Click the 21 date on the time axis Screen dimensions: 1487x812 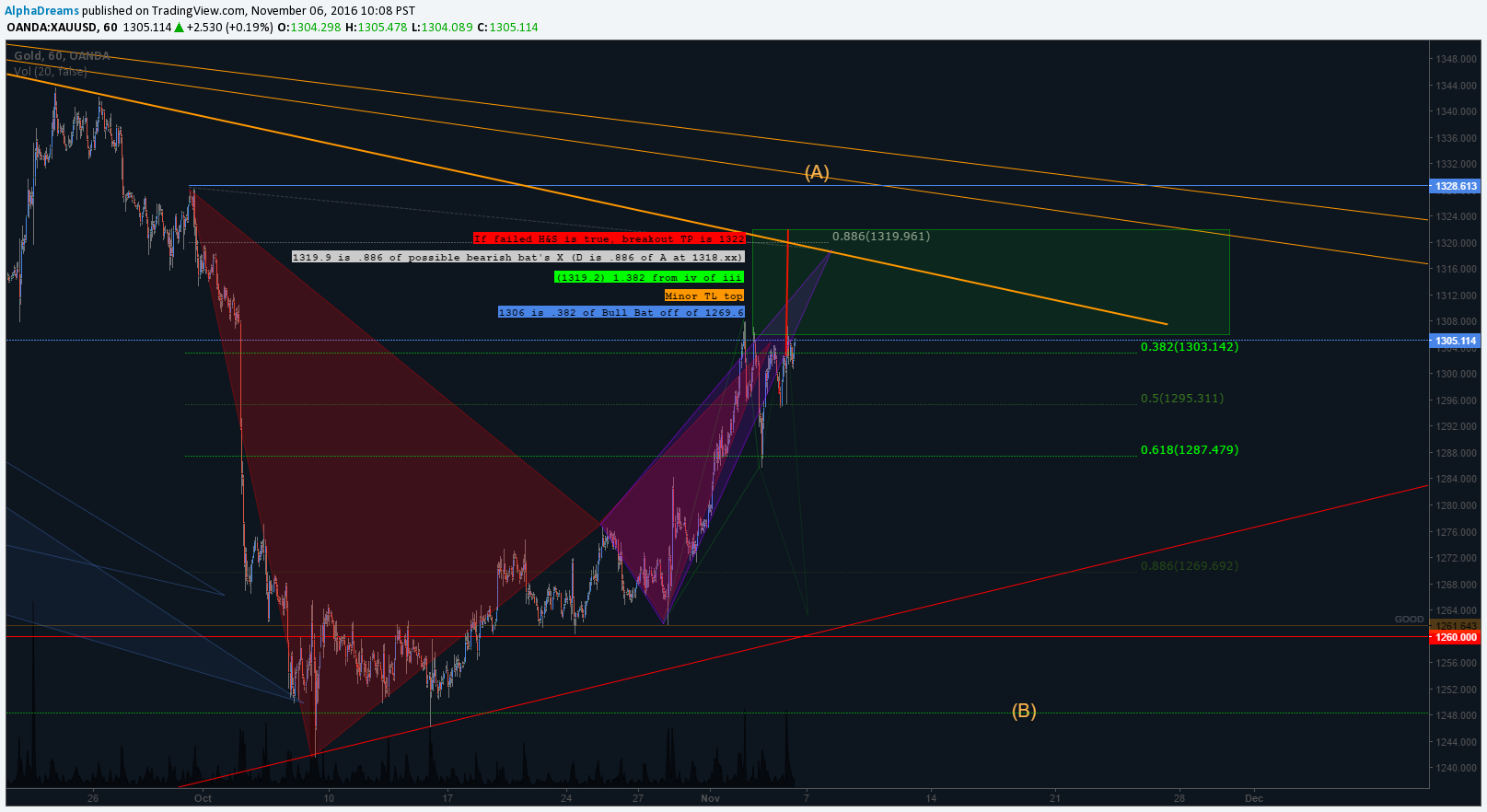(1055, 798)
